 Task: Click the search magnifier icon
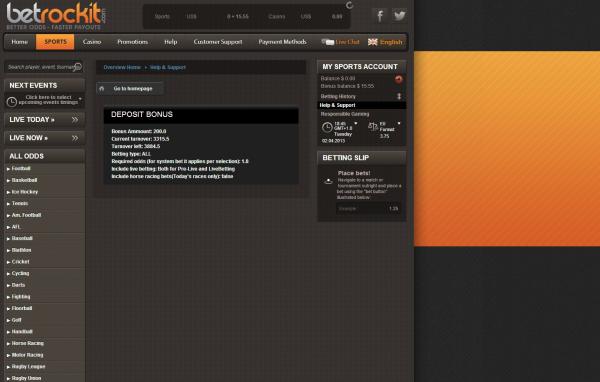[x=78, y=67]
